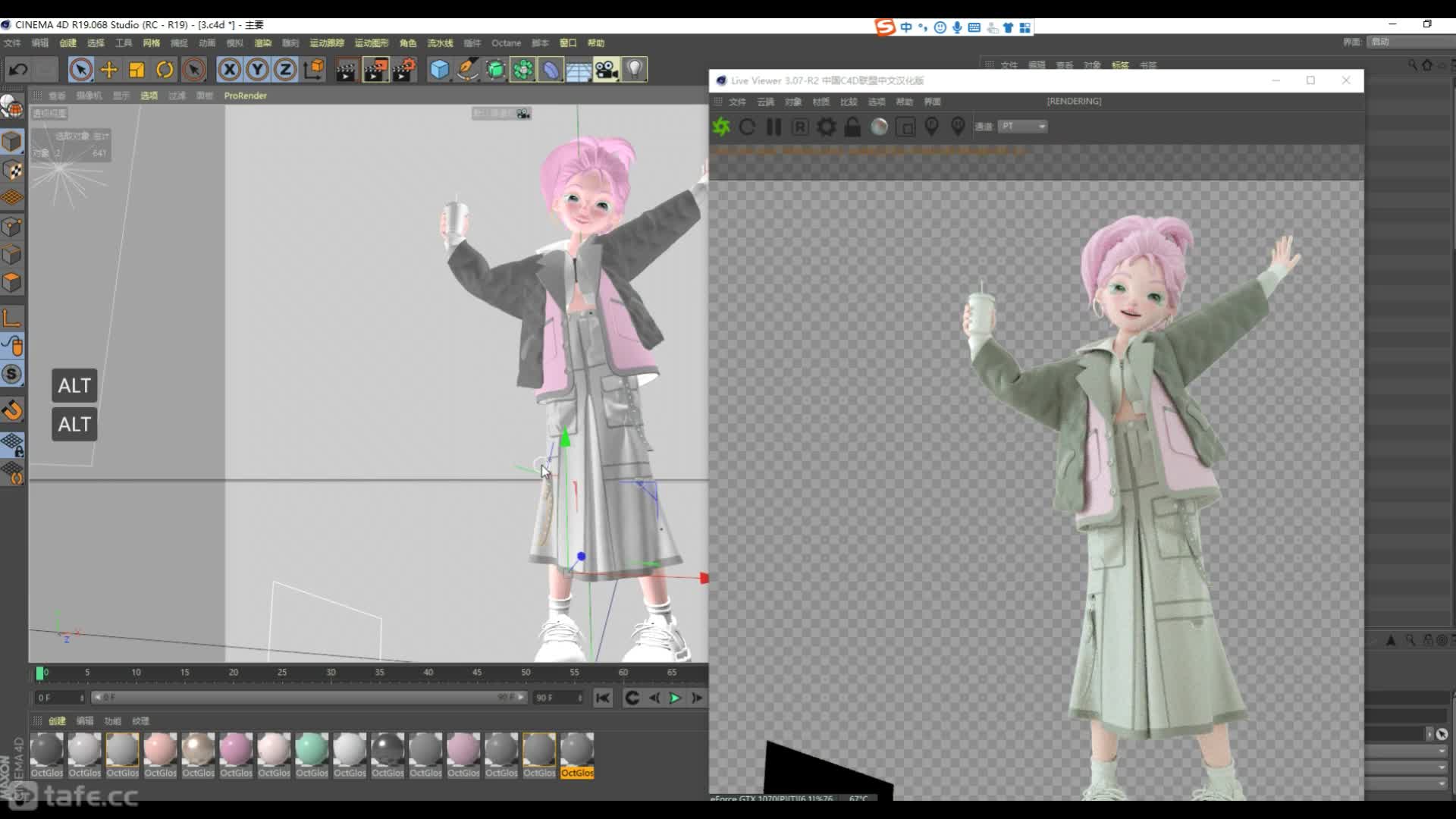Click the green subdivision generator icon
The height and width of the screenshot is (819, 1456).
coord(495,70)
